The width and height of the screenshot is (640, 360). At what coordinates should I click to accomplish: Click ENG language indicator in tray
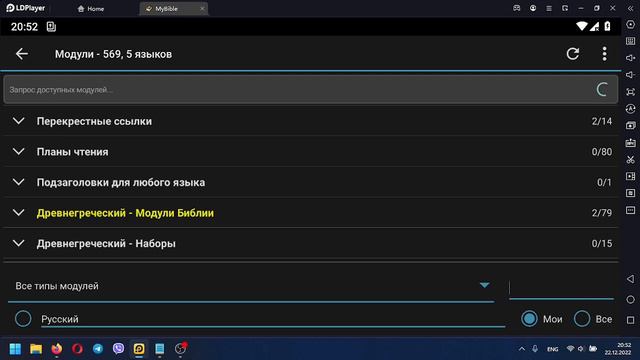coord(553,349)
